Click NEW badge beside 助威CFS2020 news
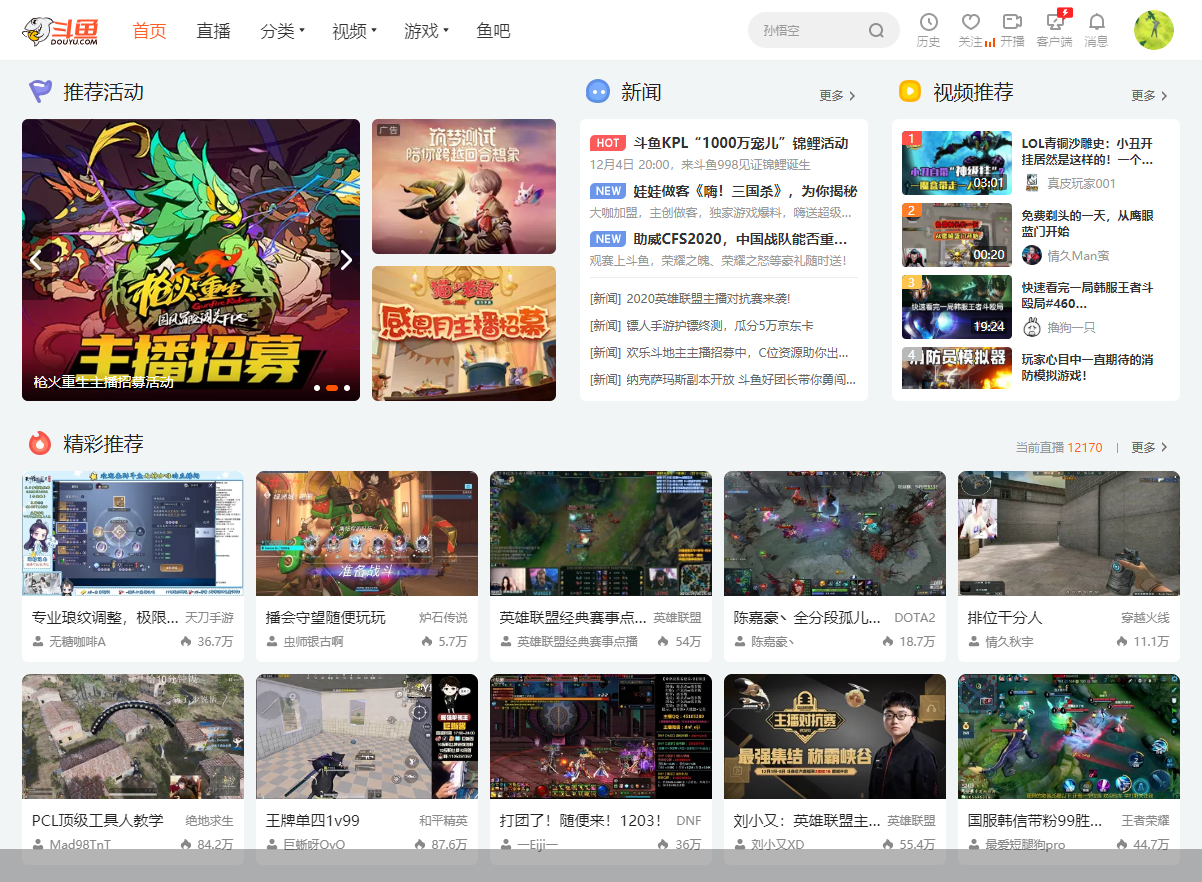Screen dimensions: 1202x882 [608, 239]
